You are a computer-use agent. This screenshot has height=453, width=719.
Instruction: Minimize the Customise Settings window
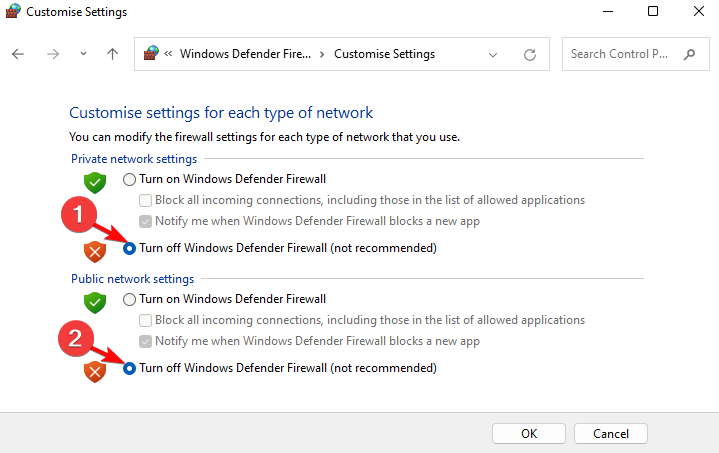[608, 11]
